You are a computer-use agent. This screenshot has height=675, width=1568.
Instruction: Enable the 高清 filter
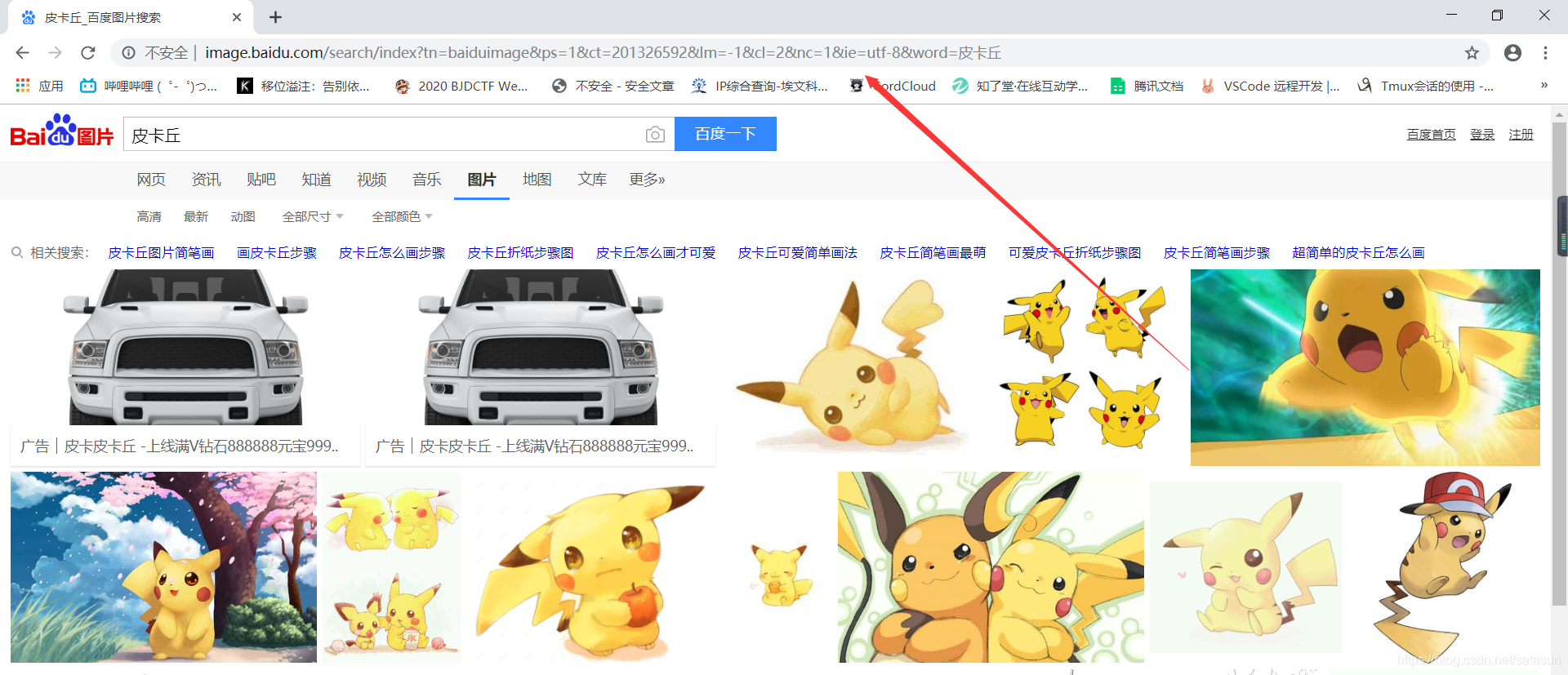pos(149,217)
